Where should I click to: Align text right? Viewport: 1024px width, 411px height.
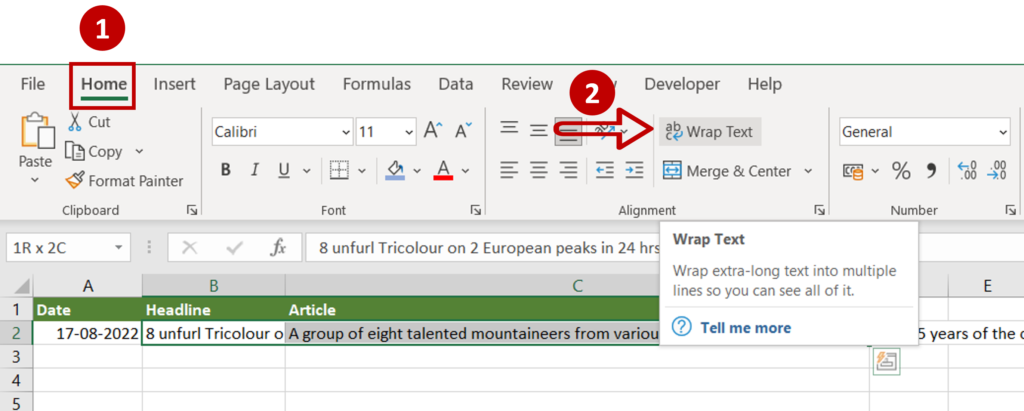tap(569, 171)
